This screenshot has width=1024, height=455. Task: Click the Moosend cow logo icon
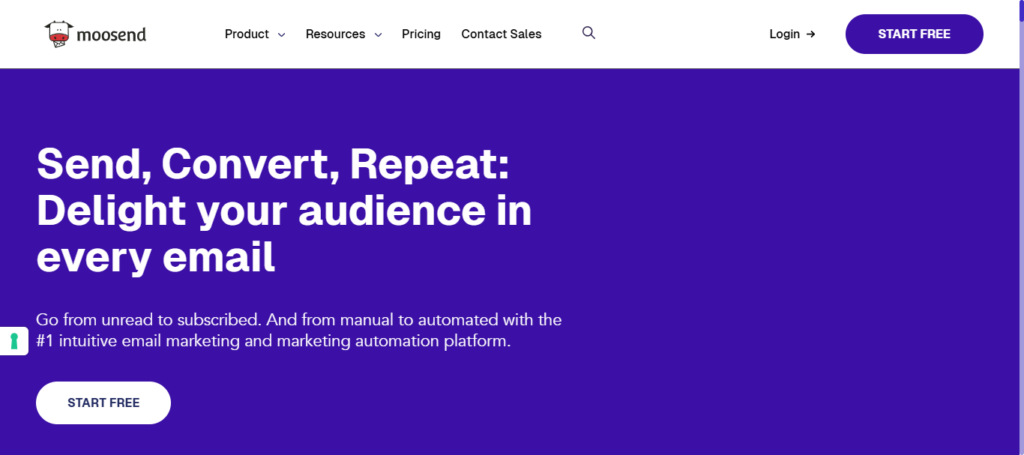point(58,34)
